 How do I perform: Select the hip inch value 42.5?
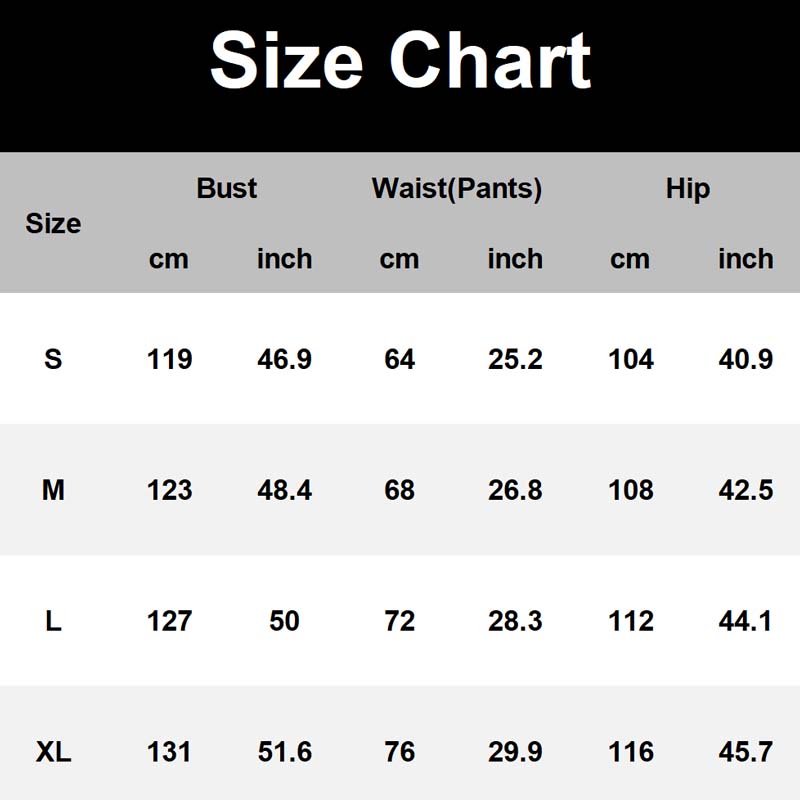pos(746,490)
